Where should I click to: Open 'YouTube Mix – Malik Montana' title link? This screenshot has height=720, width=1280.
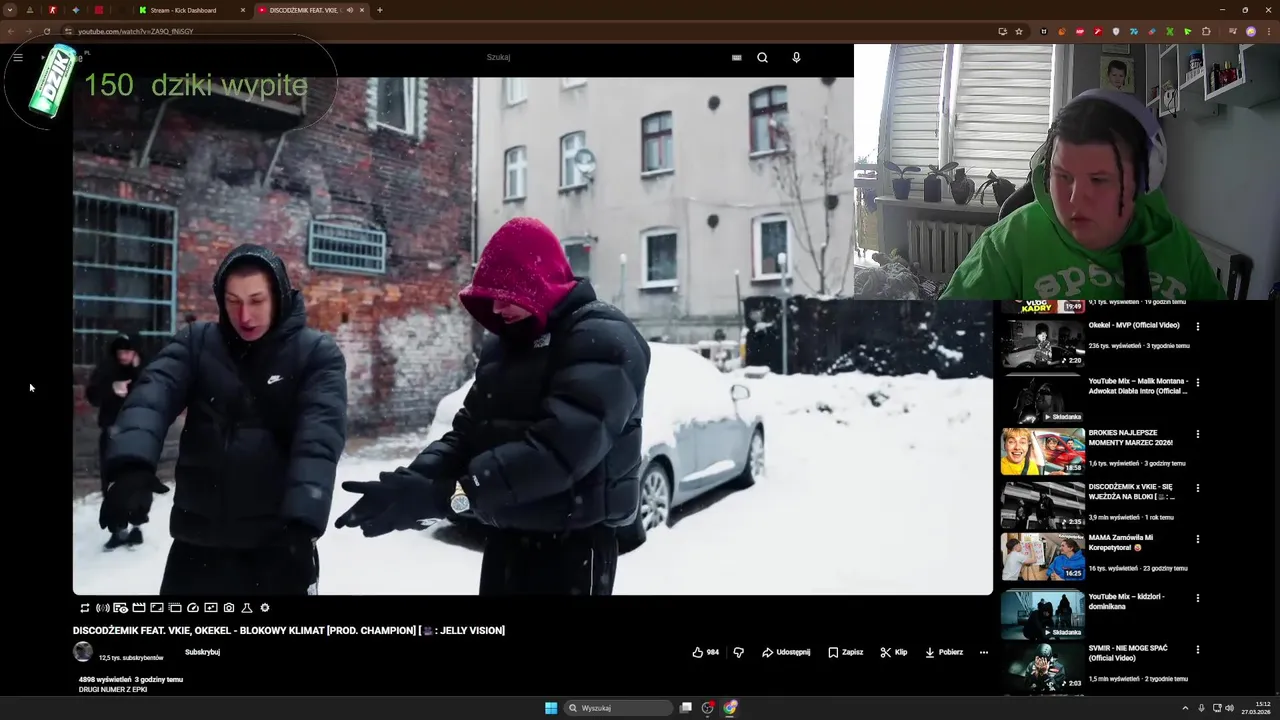click(1138, 386)
